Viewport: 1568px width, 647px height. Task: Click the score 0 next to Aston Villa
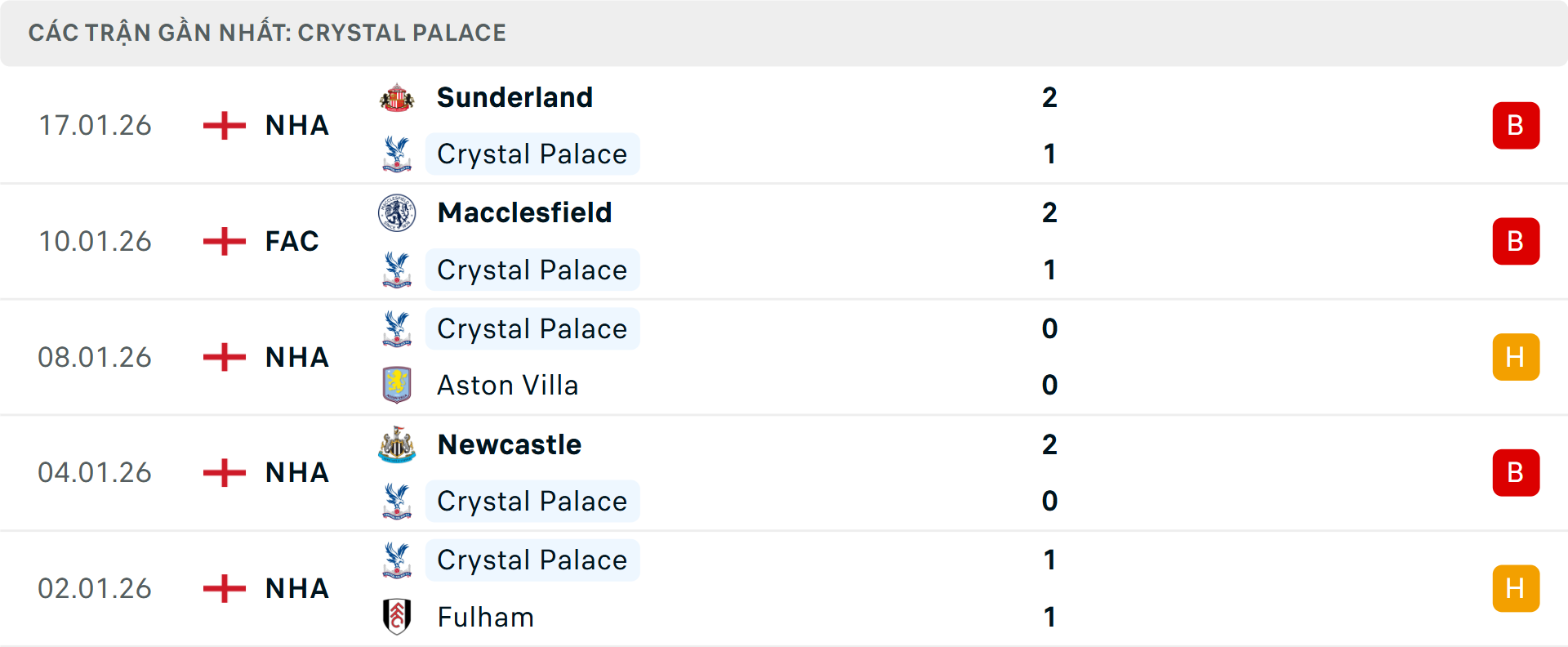pyautogui.click(x=1050, y=385)
